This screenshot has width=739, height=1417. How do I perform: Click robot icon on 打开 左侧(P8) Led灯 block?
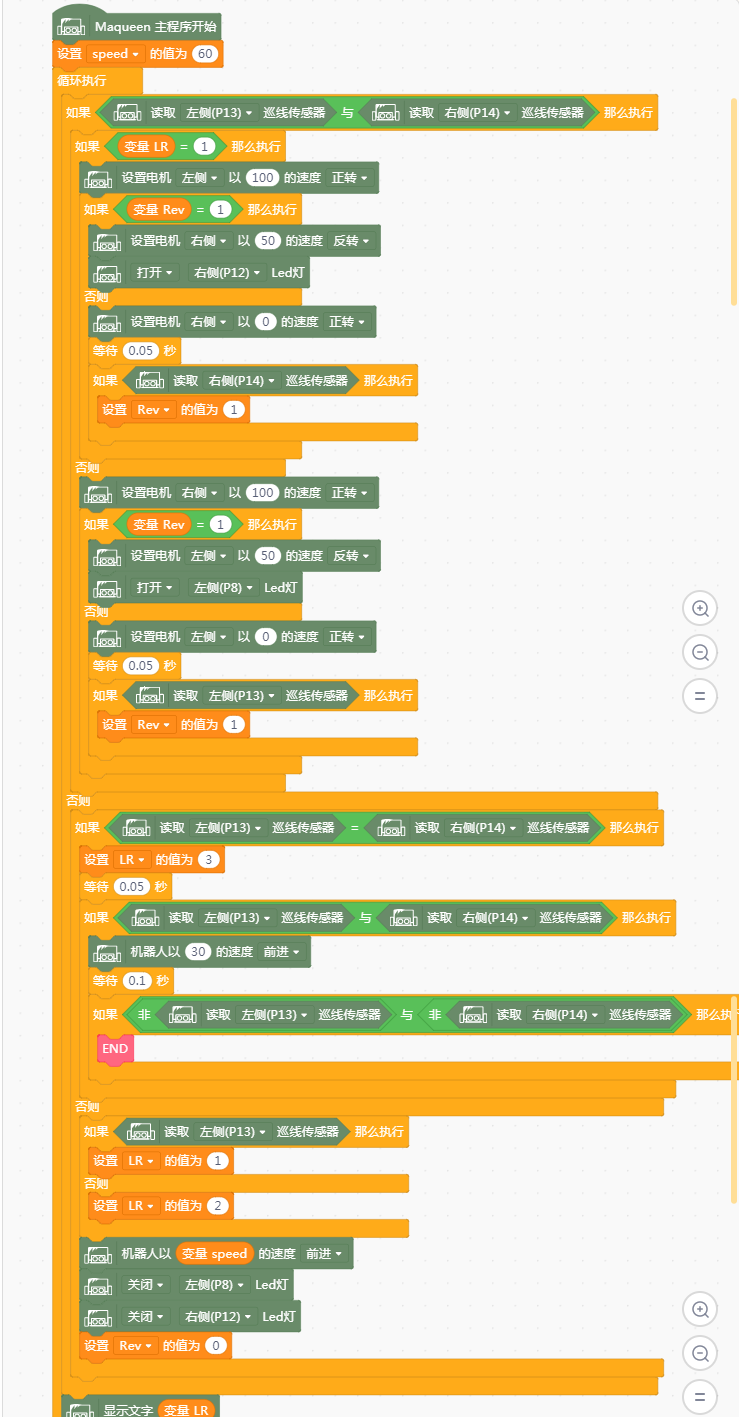pyautogui.click(x=108, y=588)
